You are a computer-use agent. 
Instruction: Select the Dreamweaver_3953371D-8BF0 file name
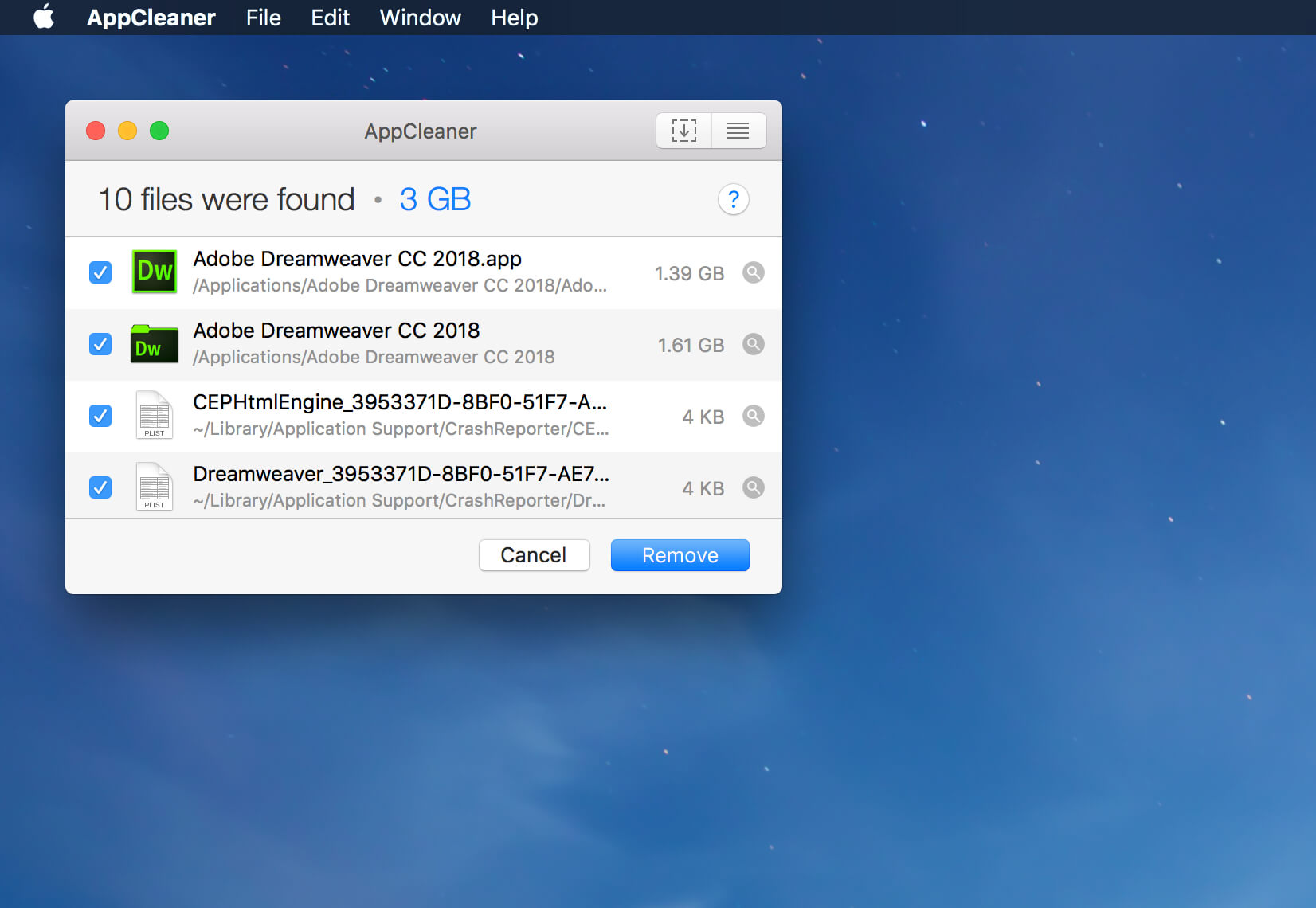tap(401, 474)
